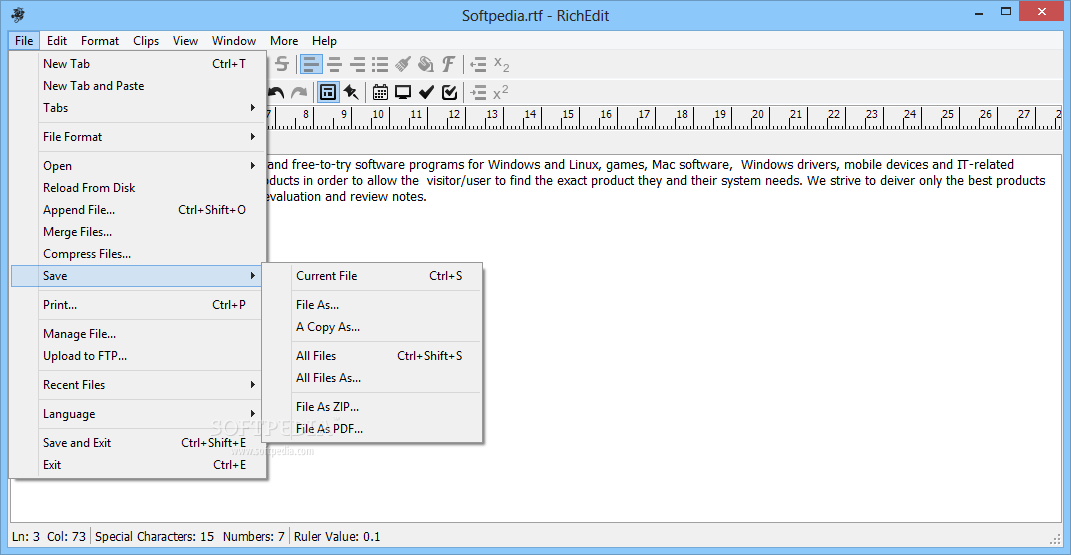Open the Clips menu
Screen dimensions: 1071x555
pos(146,41)
